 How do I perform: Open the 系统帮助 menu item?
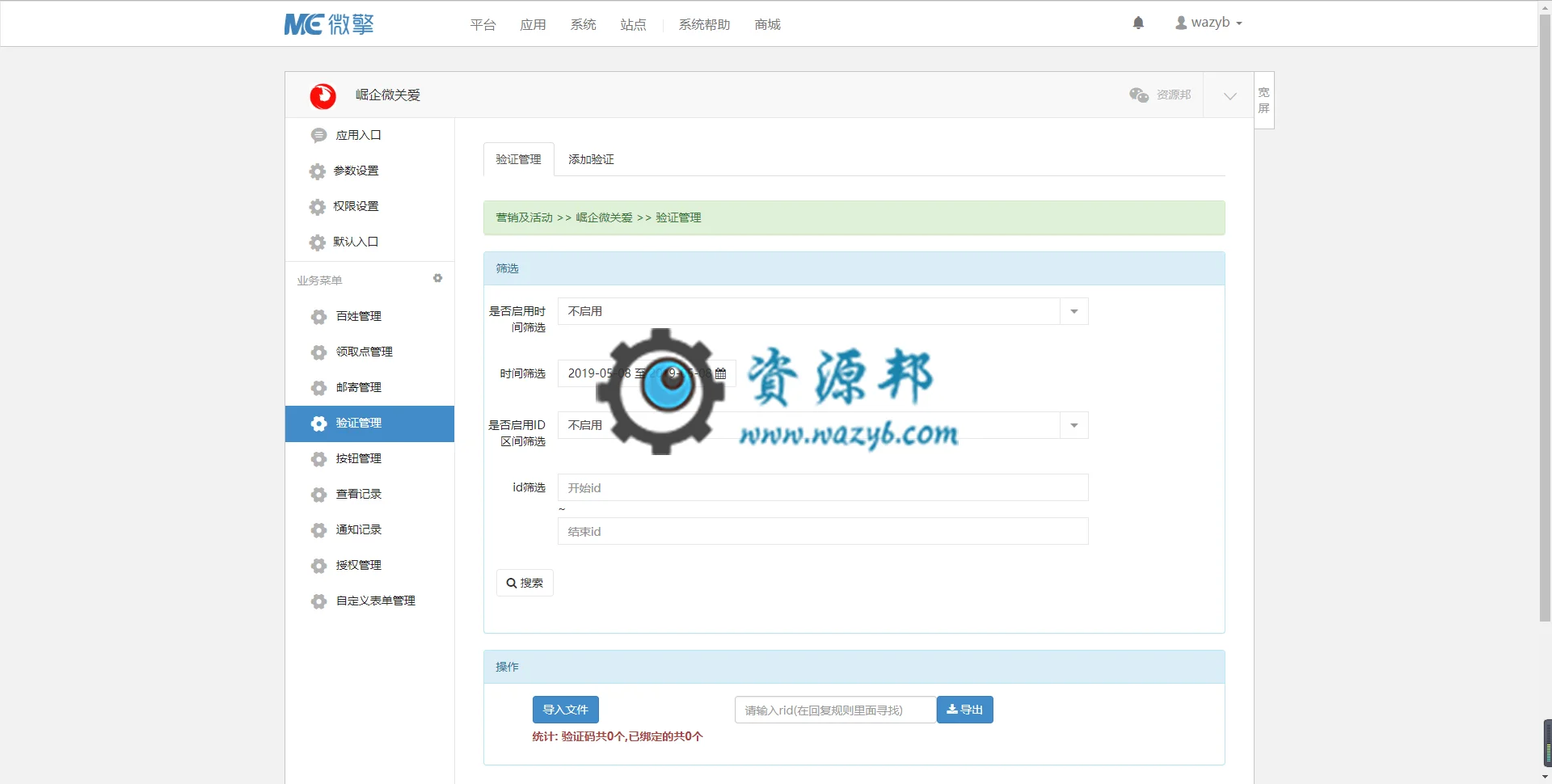[704, 25]
